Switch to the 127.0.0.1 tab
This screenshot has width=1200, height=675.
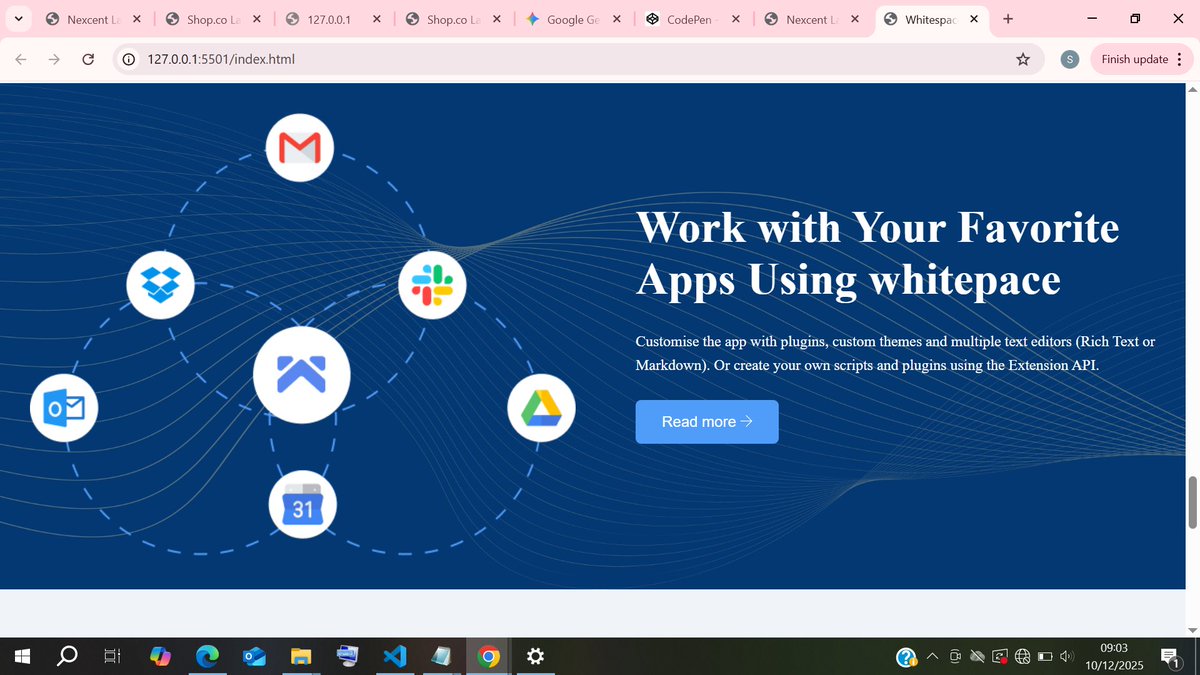click(329, 19)
